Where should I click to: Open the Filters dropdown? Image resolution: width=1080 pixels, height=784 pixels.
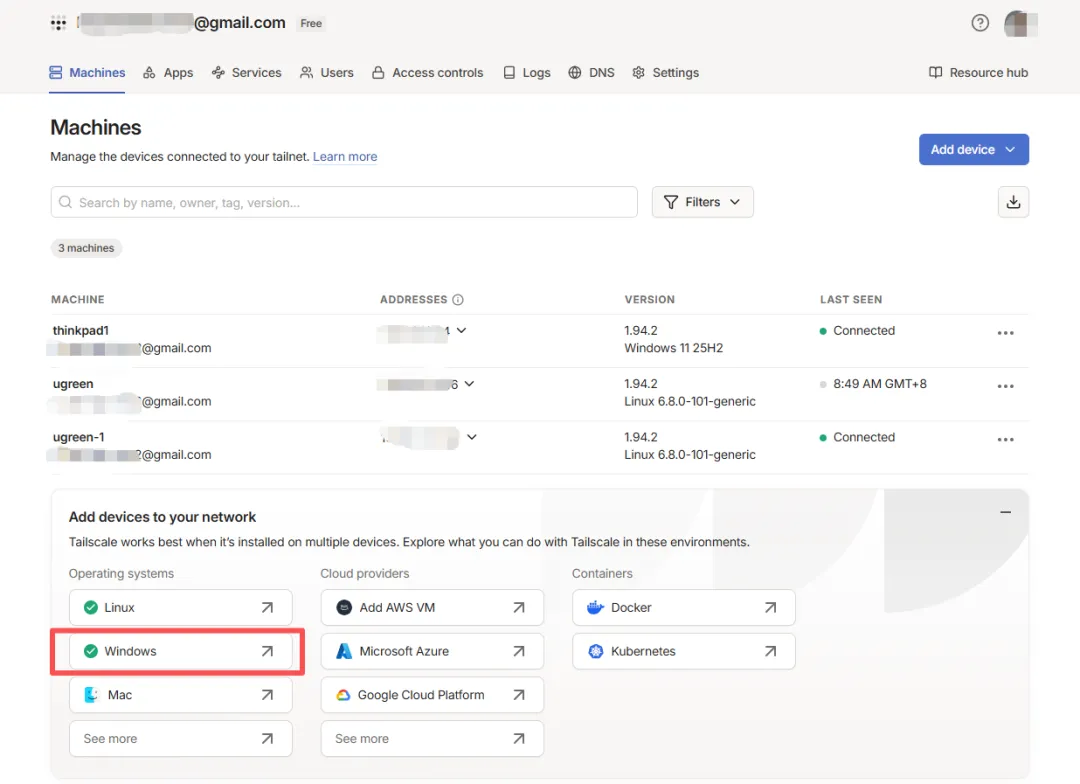[702, 202]
